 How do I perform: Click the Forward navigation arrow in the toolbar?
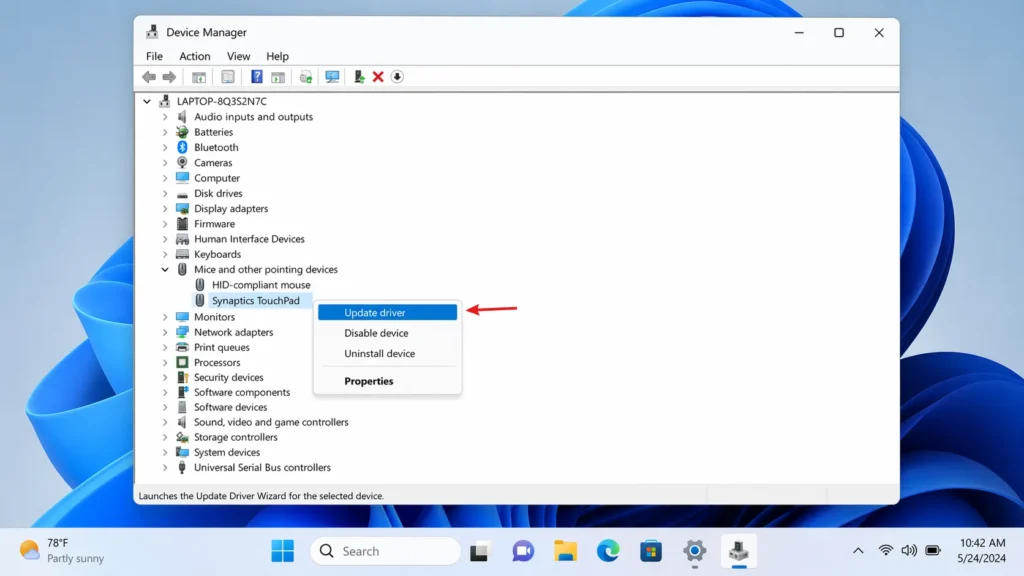tap(169, 77)
